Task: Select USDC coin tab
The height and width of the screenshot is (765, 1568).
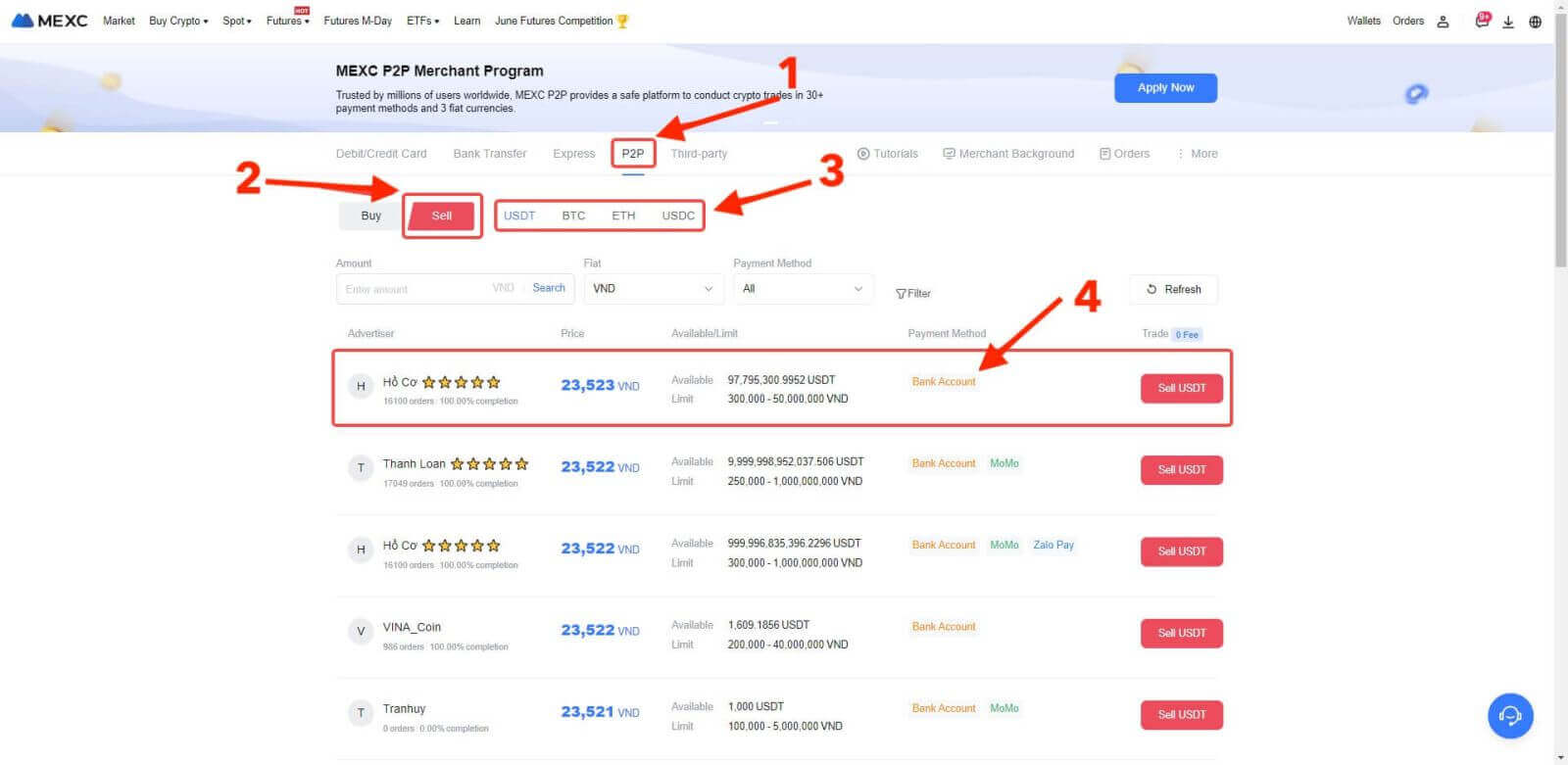Action: [x=678, y=215]
